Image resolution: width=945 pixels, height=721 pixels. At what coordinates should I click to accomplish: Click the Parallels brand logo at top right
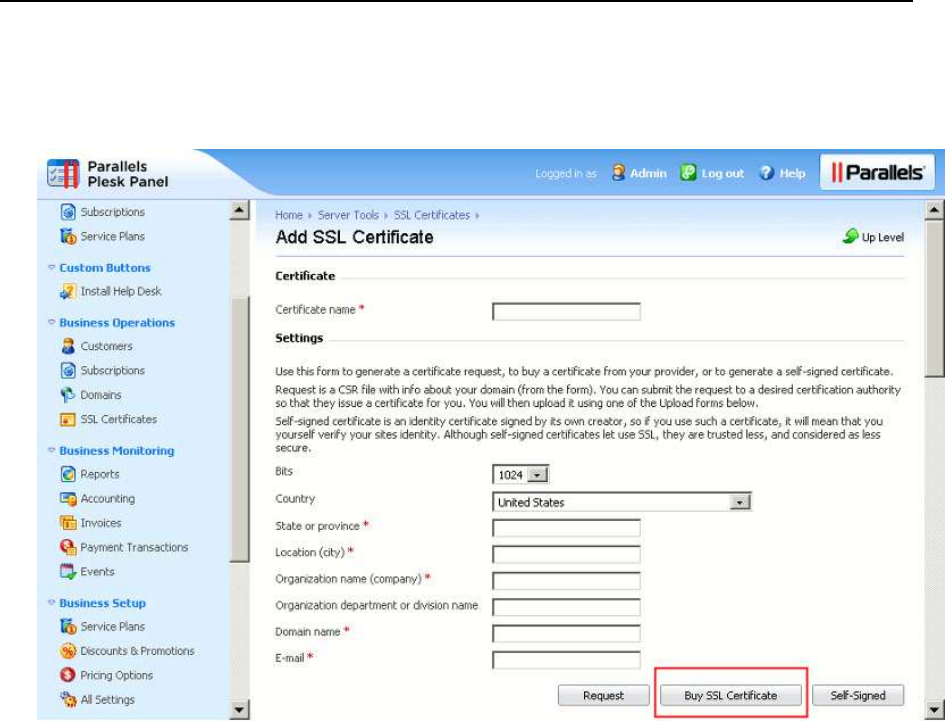click(x=878, y=173)
